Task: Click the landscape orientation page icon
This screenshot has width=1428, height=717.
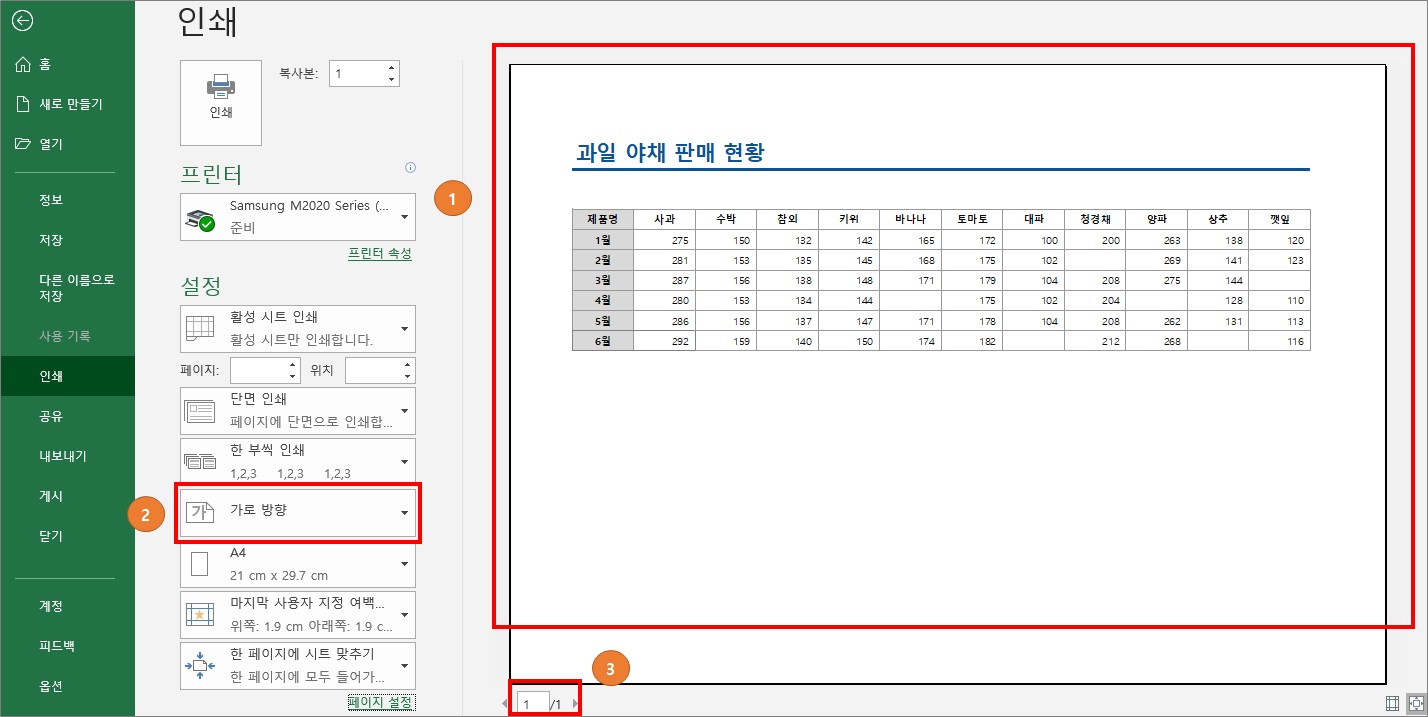Action: 201,513
